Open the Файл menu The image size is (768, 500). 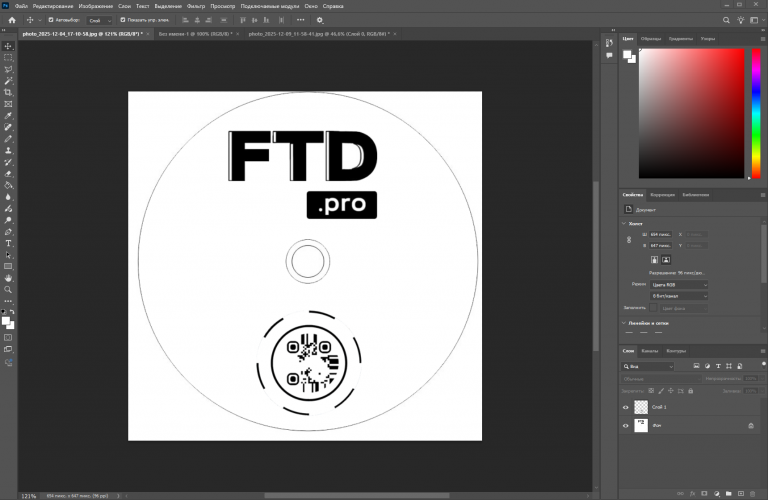pos(21,6)
